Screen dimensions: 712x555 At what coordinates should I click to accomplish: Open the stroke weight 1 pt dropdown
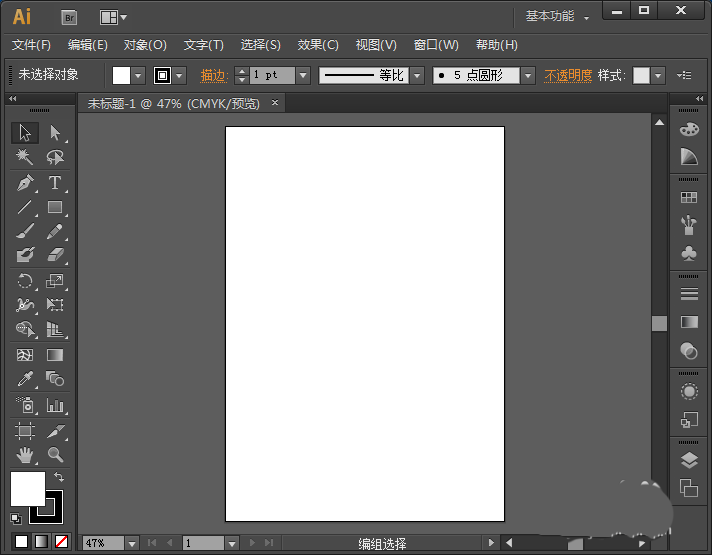[303, 75]
